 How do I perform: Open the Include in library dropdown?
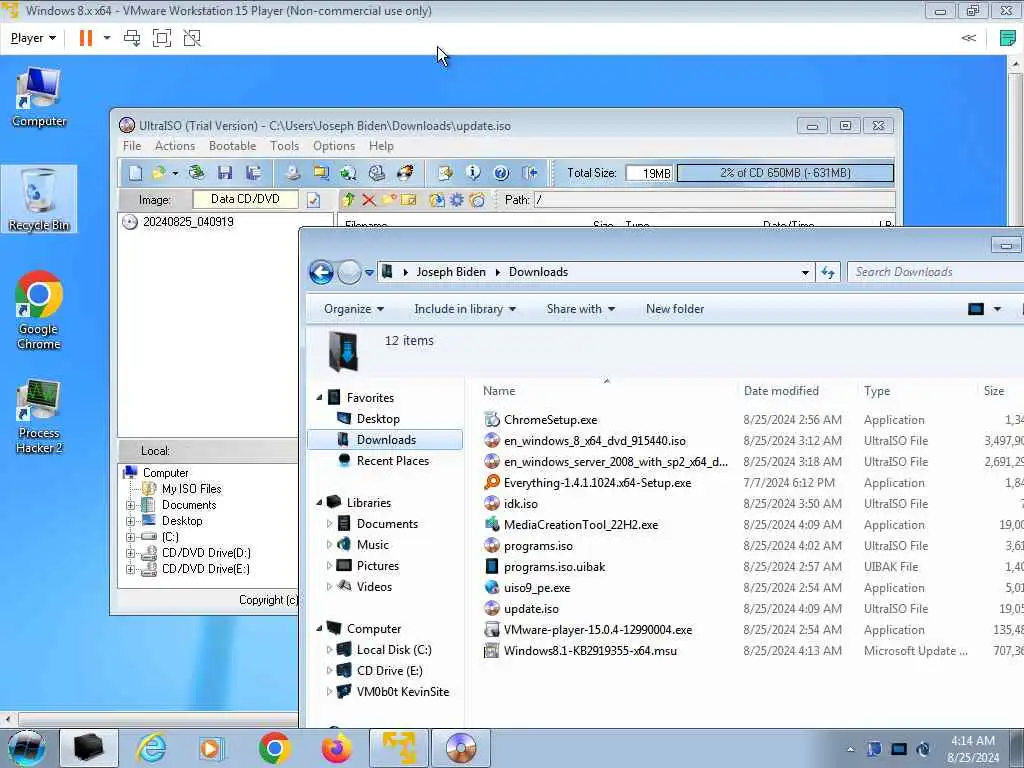click(x=465, y=309)
